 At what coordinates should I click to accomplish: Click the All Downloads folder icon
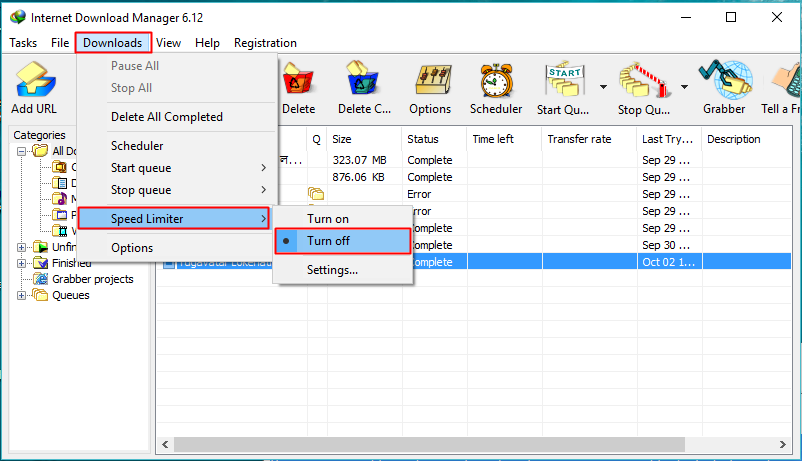pos(40,150)
